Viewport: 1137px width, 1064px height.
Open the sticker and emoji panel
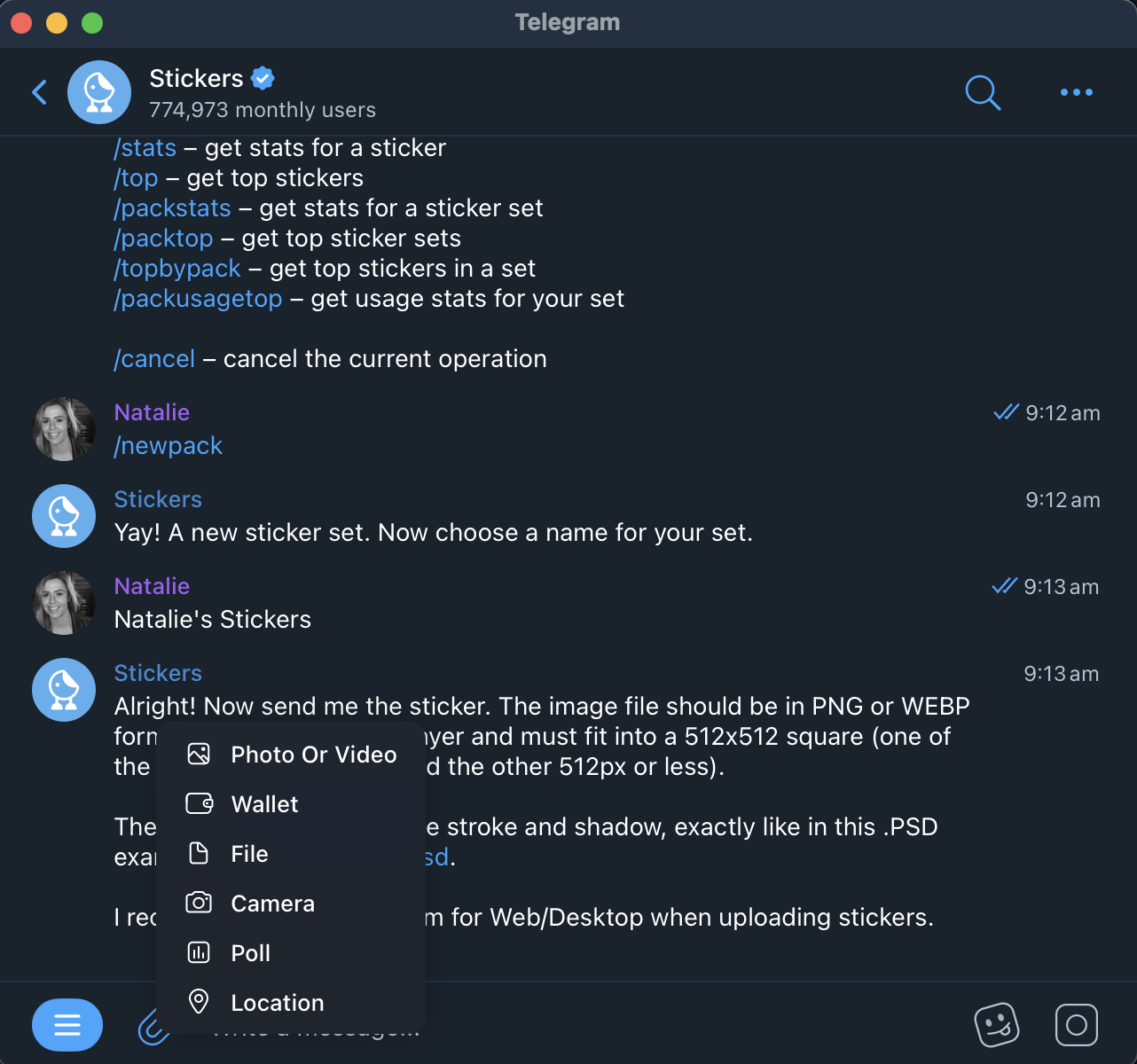(996, 1025)
